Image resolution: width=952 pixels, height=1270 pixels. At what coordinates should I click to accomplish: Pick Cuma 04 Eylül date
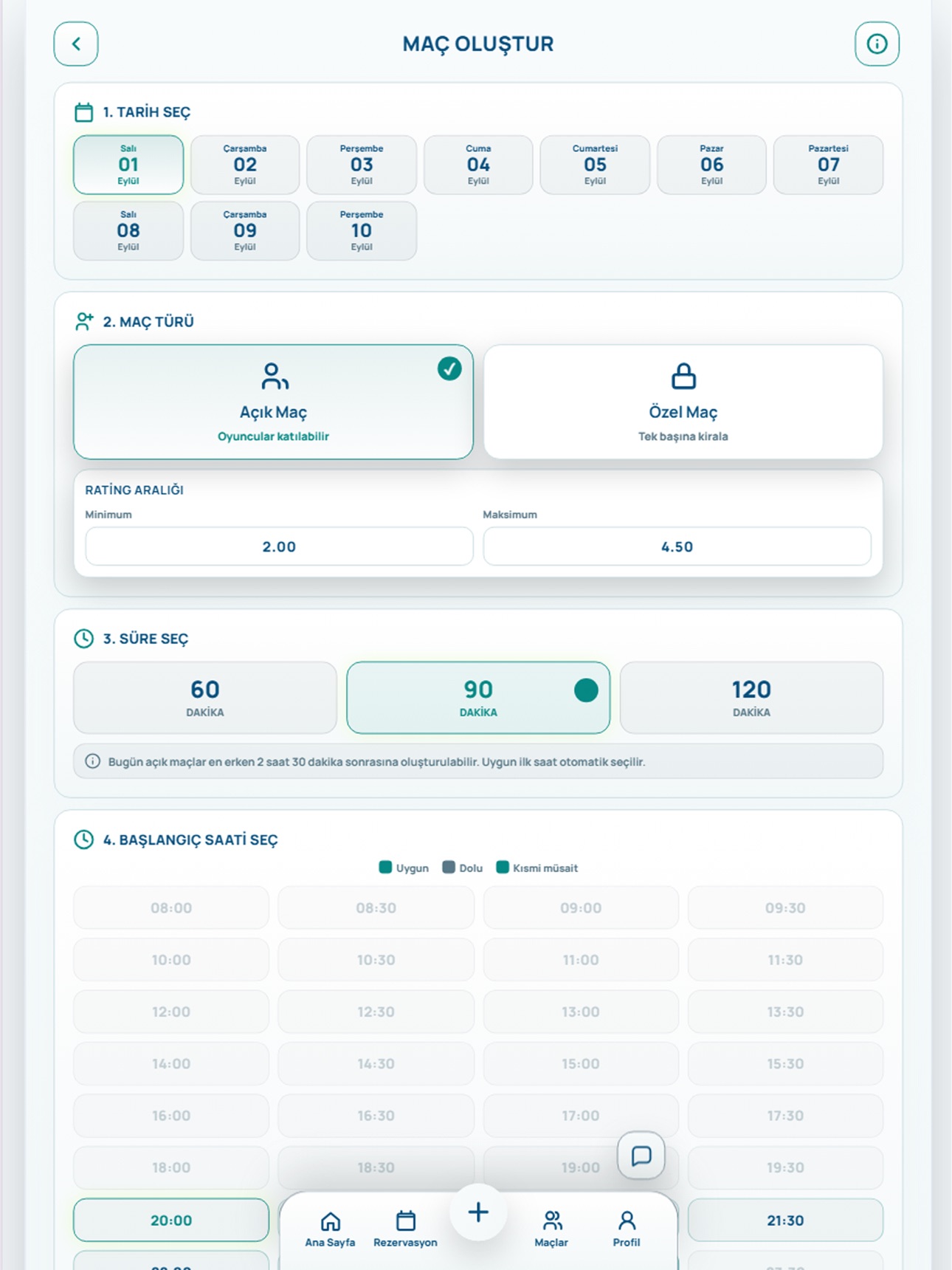(x=478, y=165)
